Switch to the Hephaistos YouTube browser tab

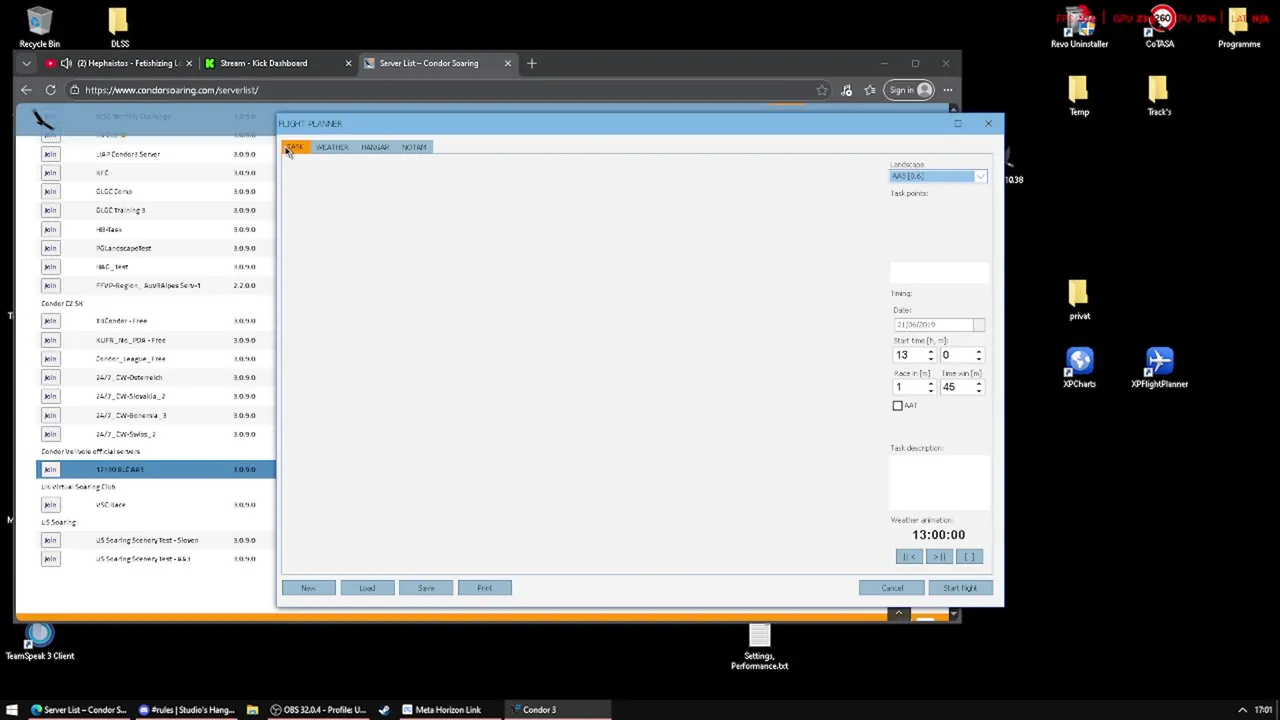(119, 63)
